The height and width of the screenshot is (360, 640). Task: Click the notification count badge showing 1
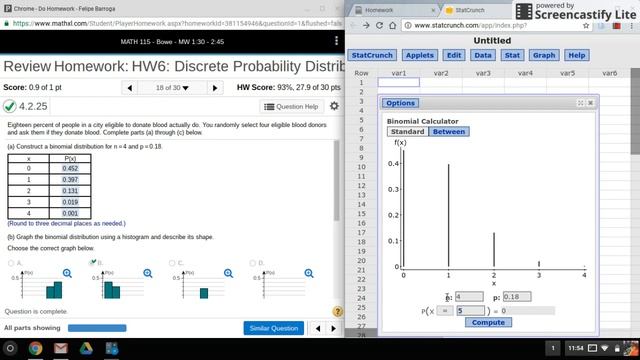(553, 348)
